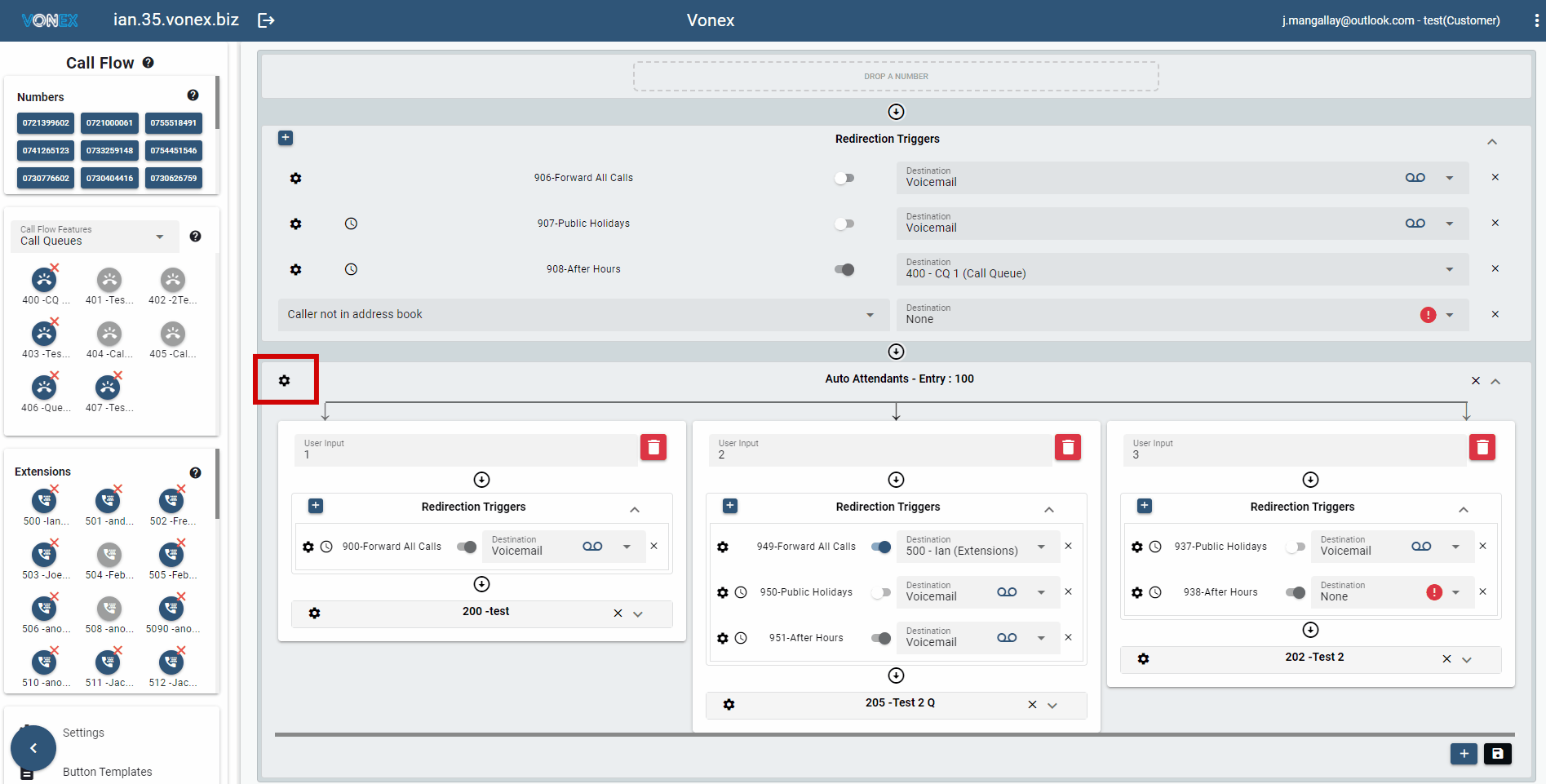Expand the 205 -Test 2 Q node

(x=1052, y=706)
